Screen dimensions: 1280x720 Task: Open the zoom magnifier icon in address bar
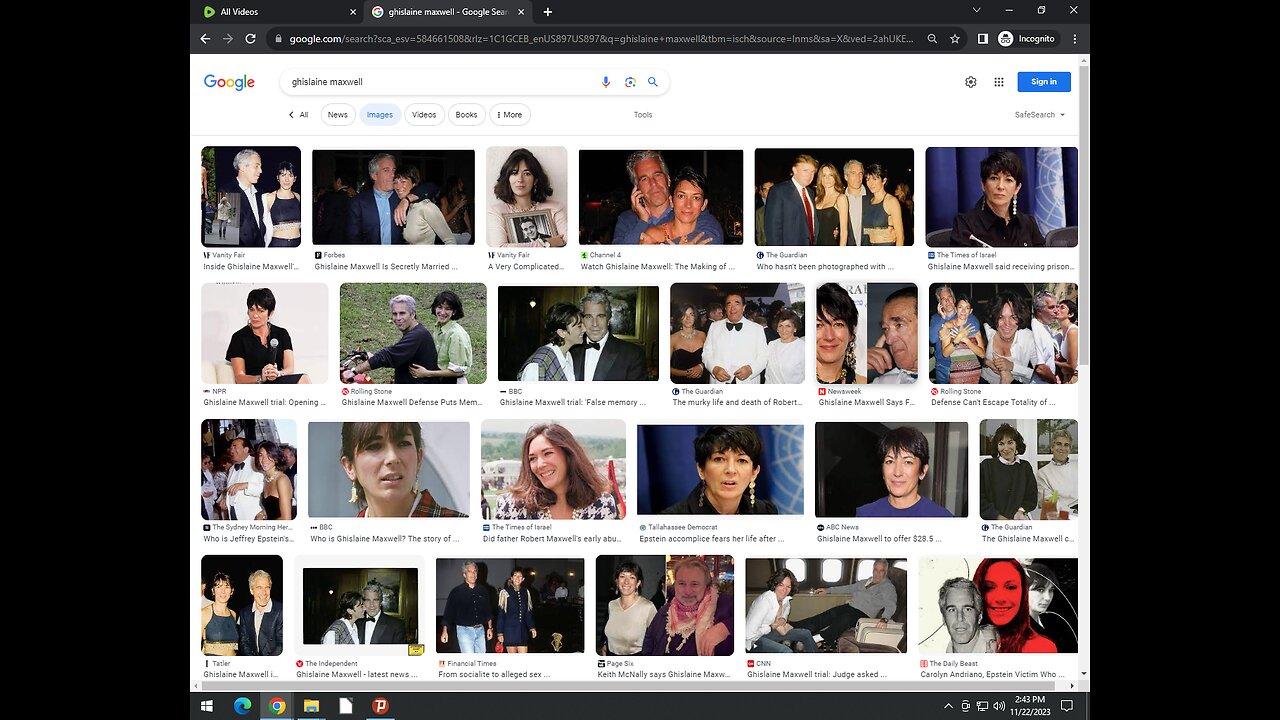932,39
